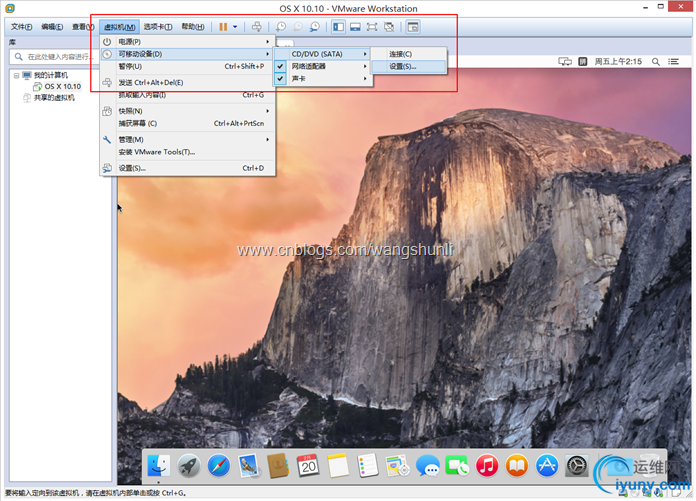Open iBooks orange icon in dock
This screenshot has height=501, width=696.
point(517,466)
